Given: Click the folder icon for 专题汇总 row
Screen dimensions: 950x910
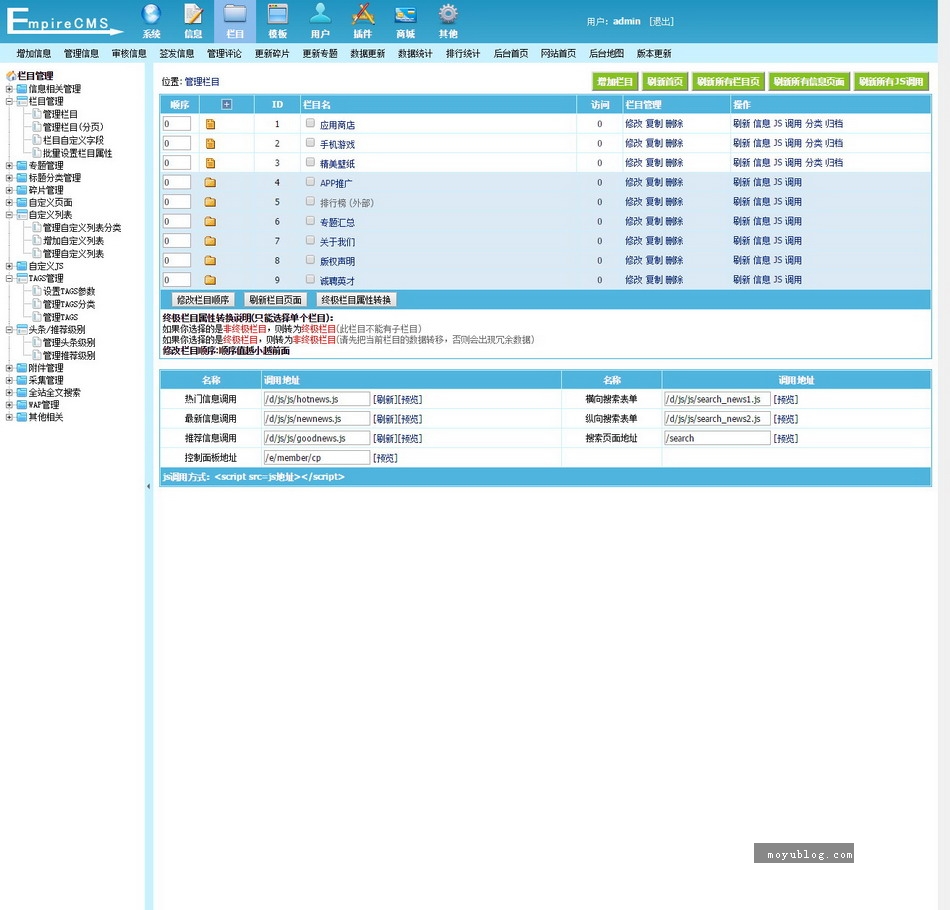Looking at the screenshot, I should coord(210,221).
